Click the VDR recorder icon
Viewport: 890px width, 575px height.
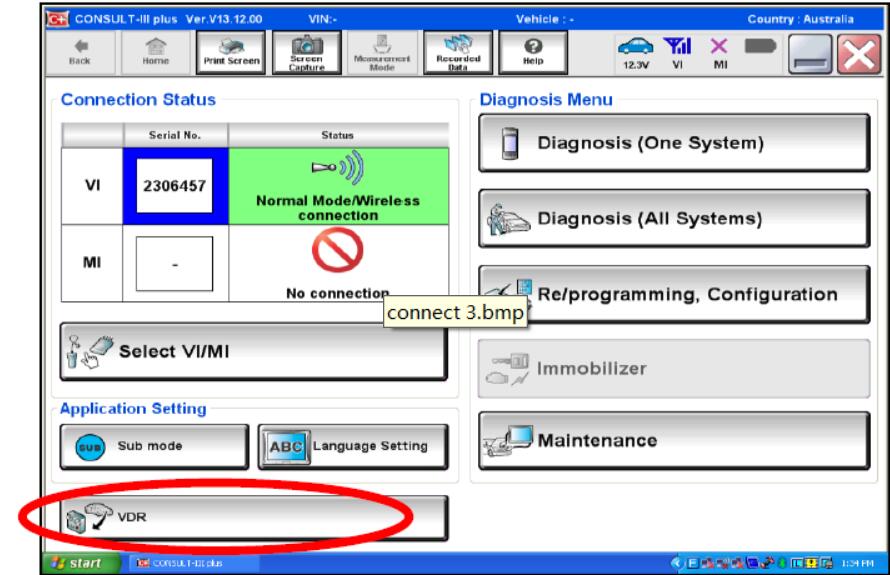pos(89,518)
